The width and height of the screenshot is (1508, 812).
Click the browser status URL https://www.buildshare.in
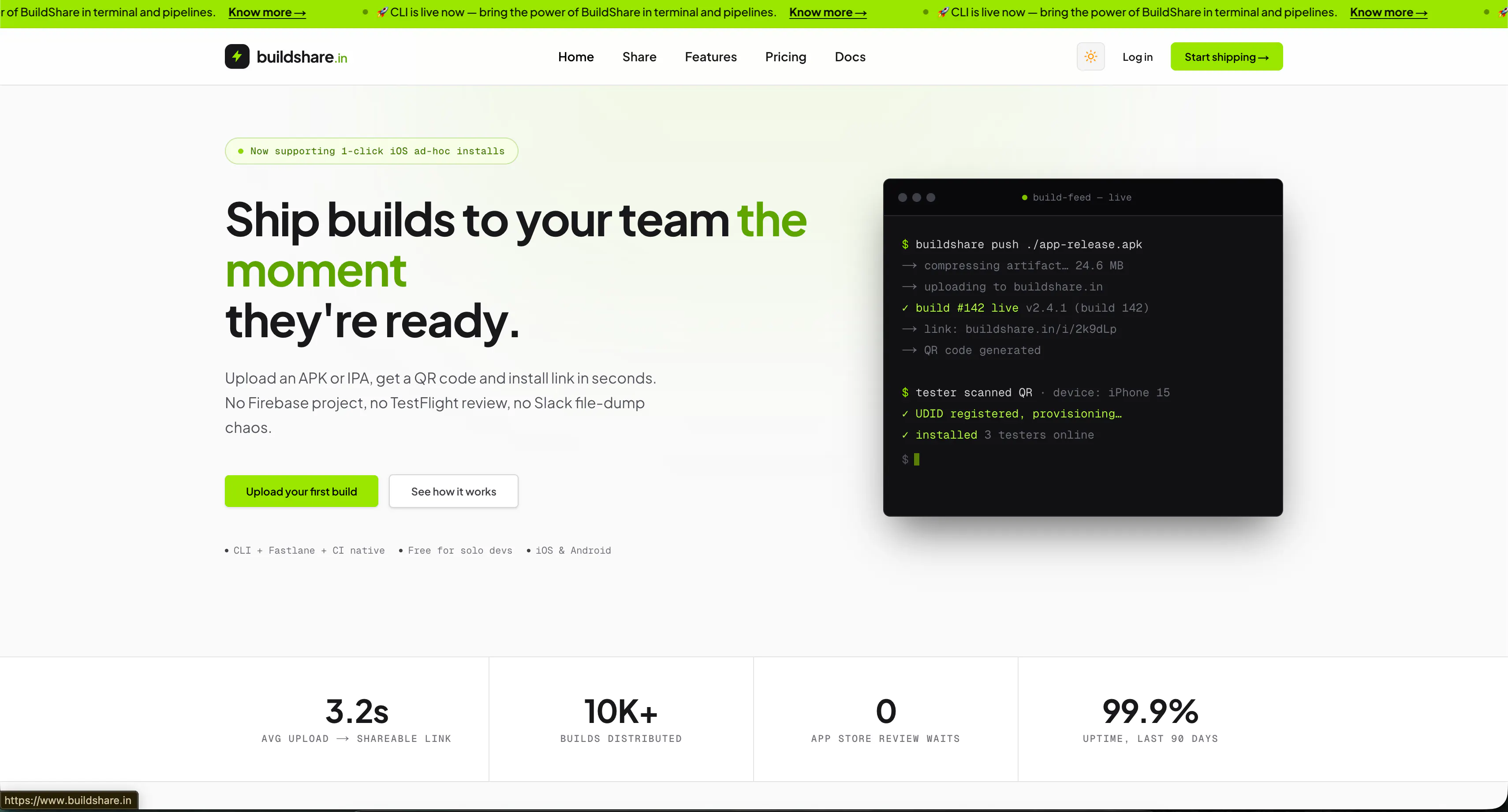68,800
